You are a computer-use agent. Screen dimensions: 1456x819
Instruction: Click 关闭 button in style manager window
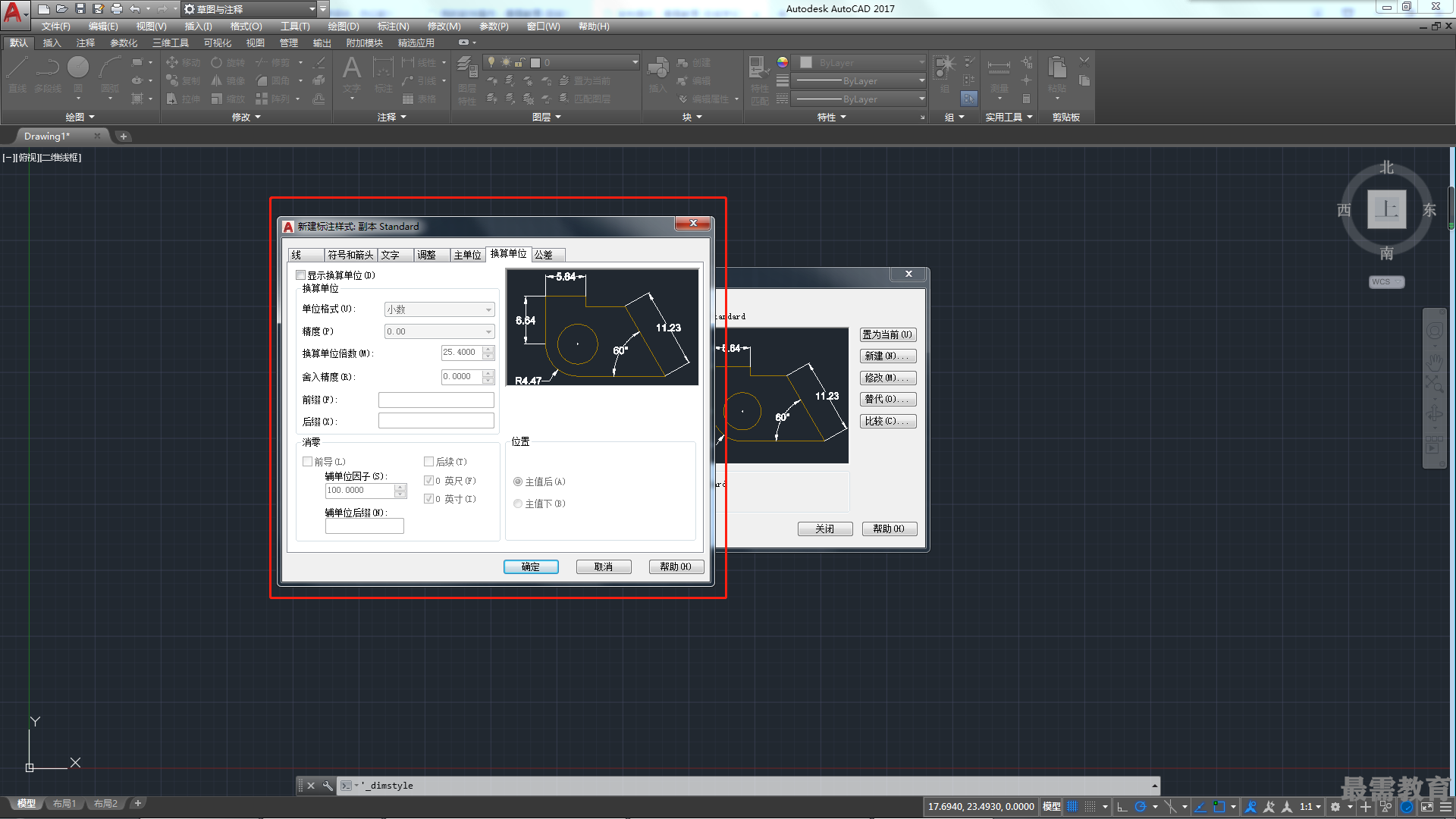pos(825,529)
